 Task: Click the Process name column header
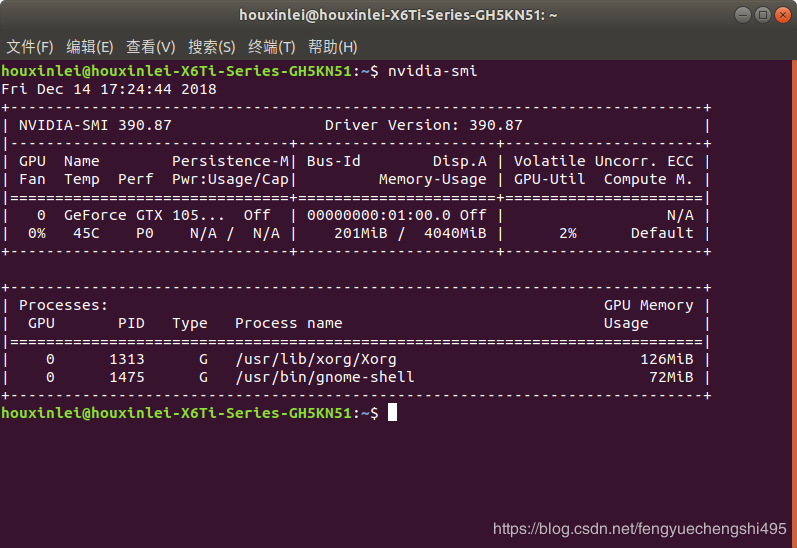tap(288, 323)
